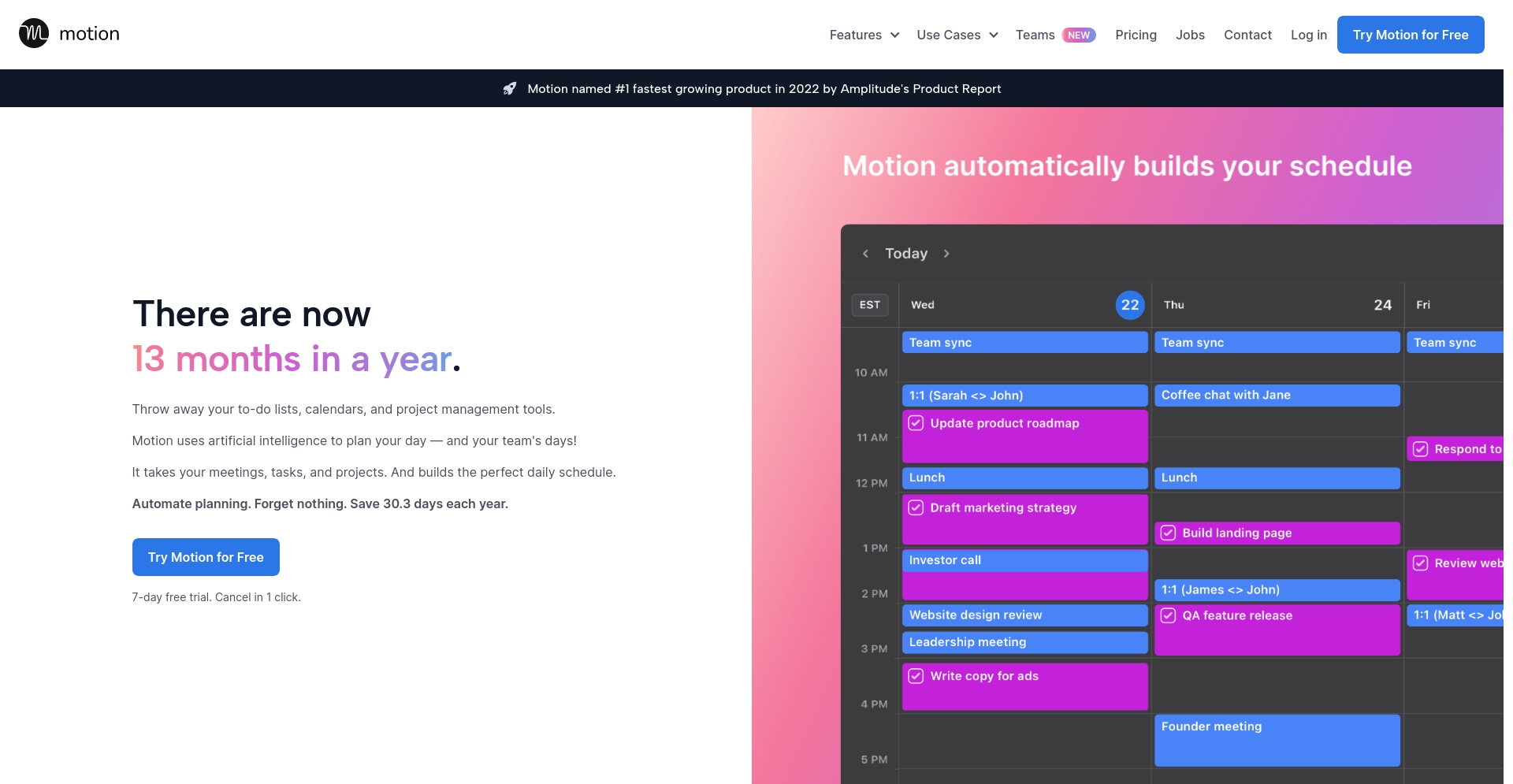
Task: Open Wednesday's Lunch event
Action: click(1024, 477)
